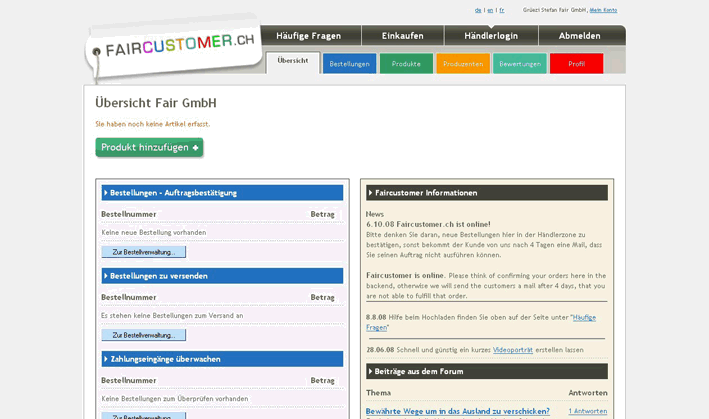Click notice Sie haben noch keine Artikel erfasst

point(153,124)
